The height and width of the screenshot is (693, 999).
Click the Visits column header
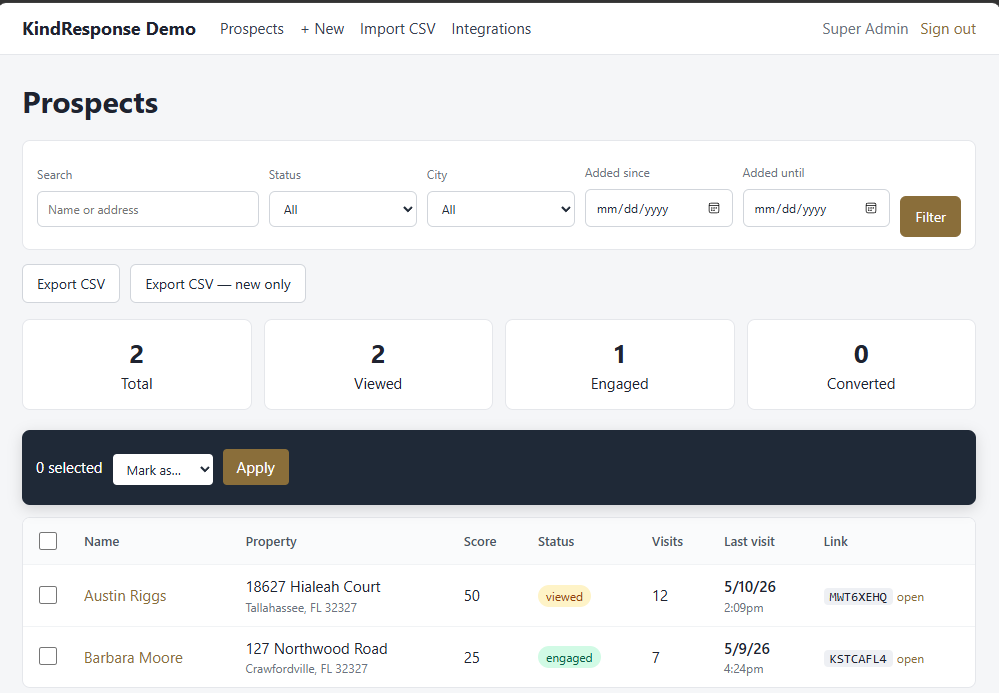tap(667, 541)
